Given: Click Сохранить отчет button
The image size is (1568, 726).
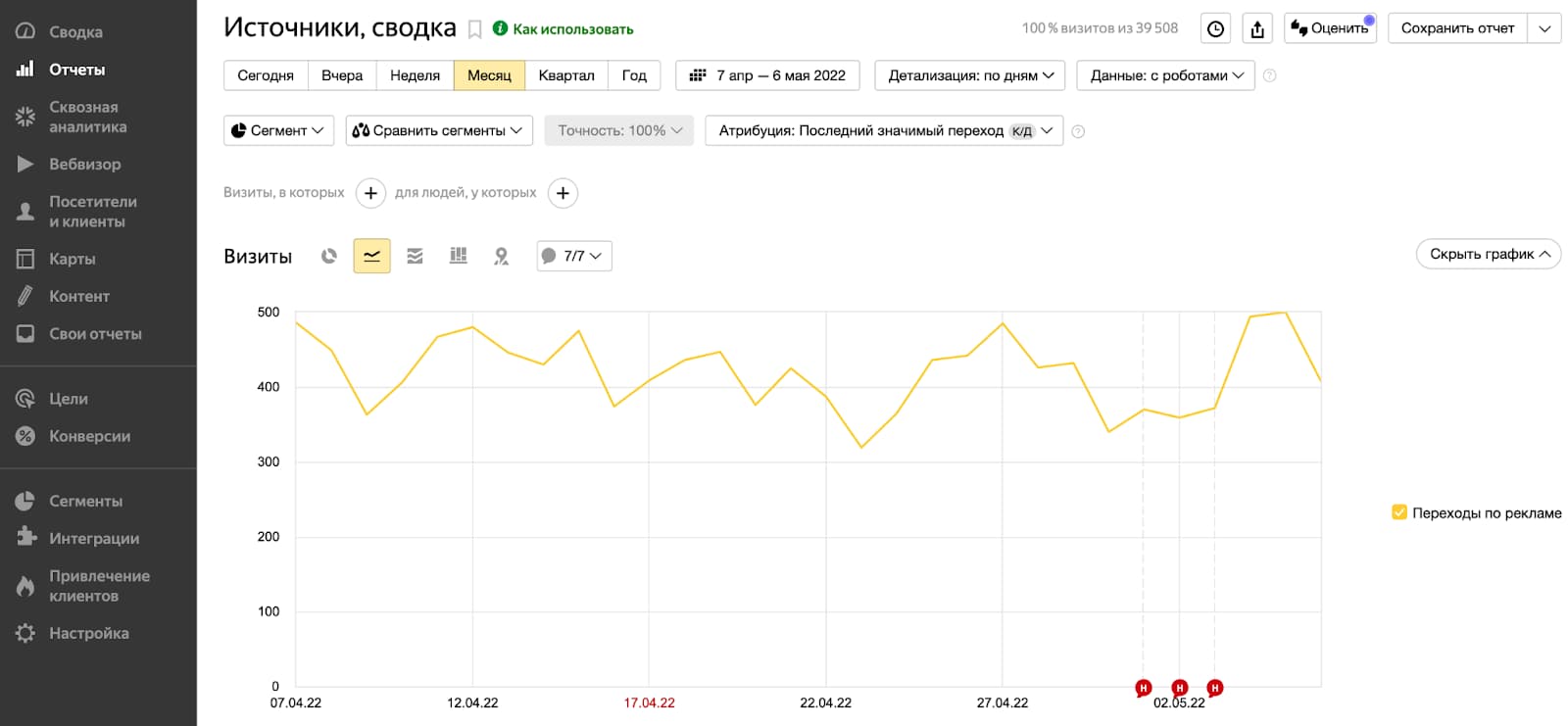Looking at the screenshot, I should 1458,28.
